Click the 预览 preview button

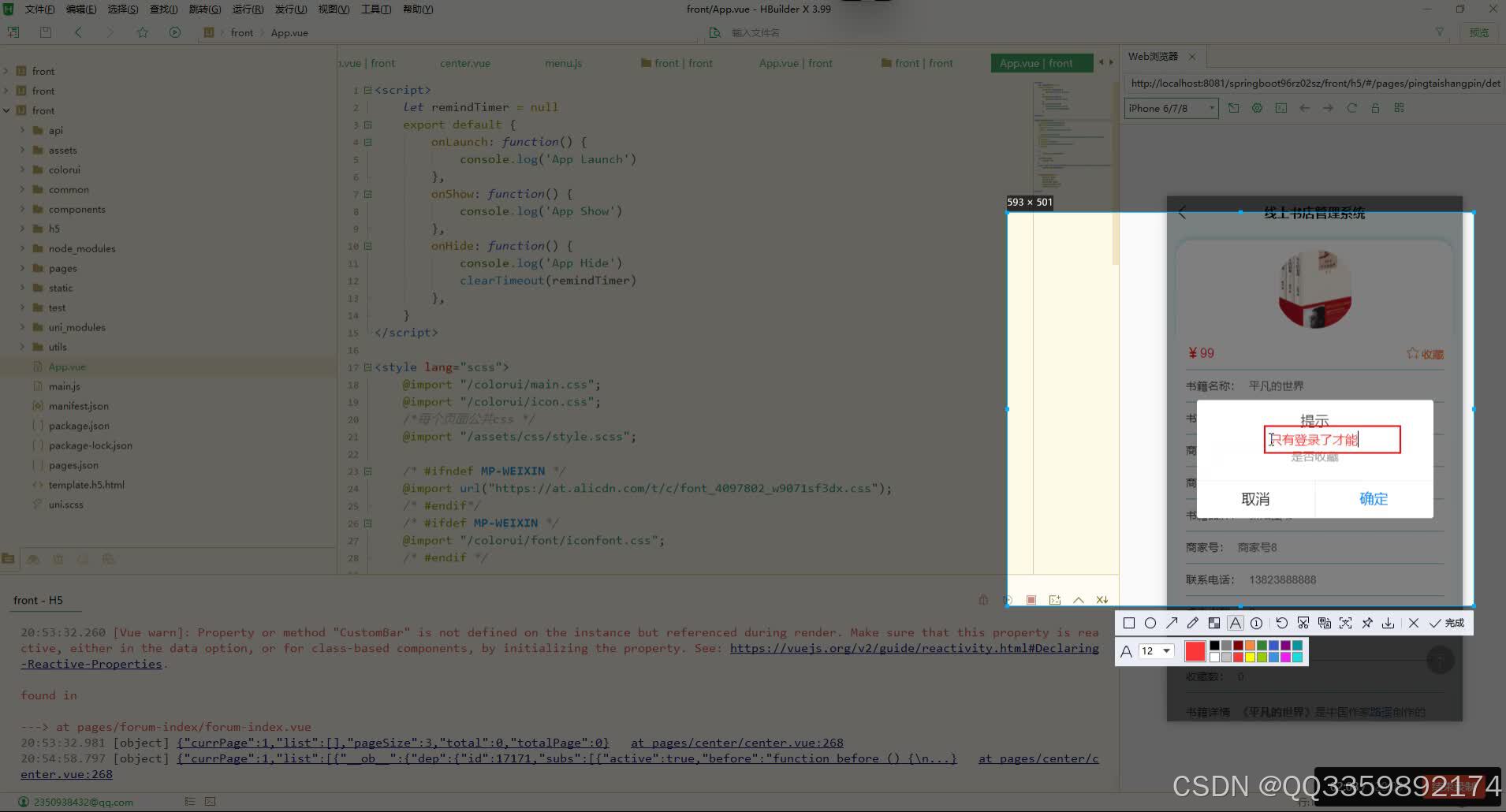(1479, 32)
